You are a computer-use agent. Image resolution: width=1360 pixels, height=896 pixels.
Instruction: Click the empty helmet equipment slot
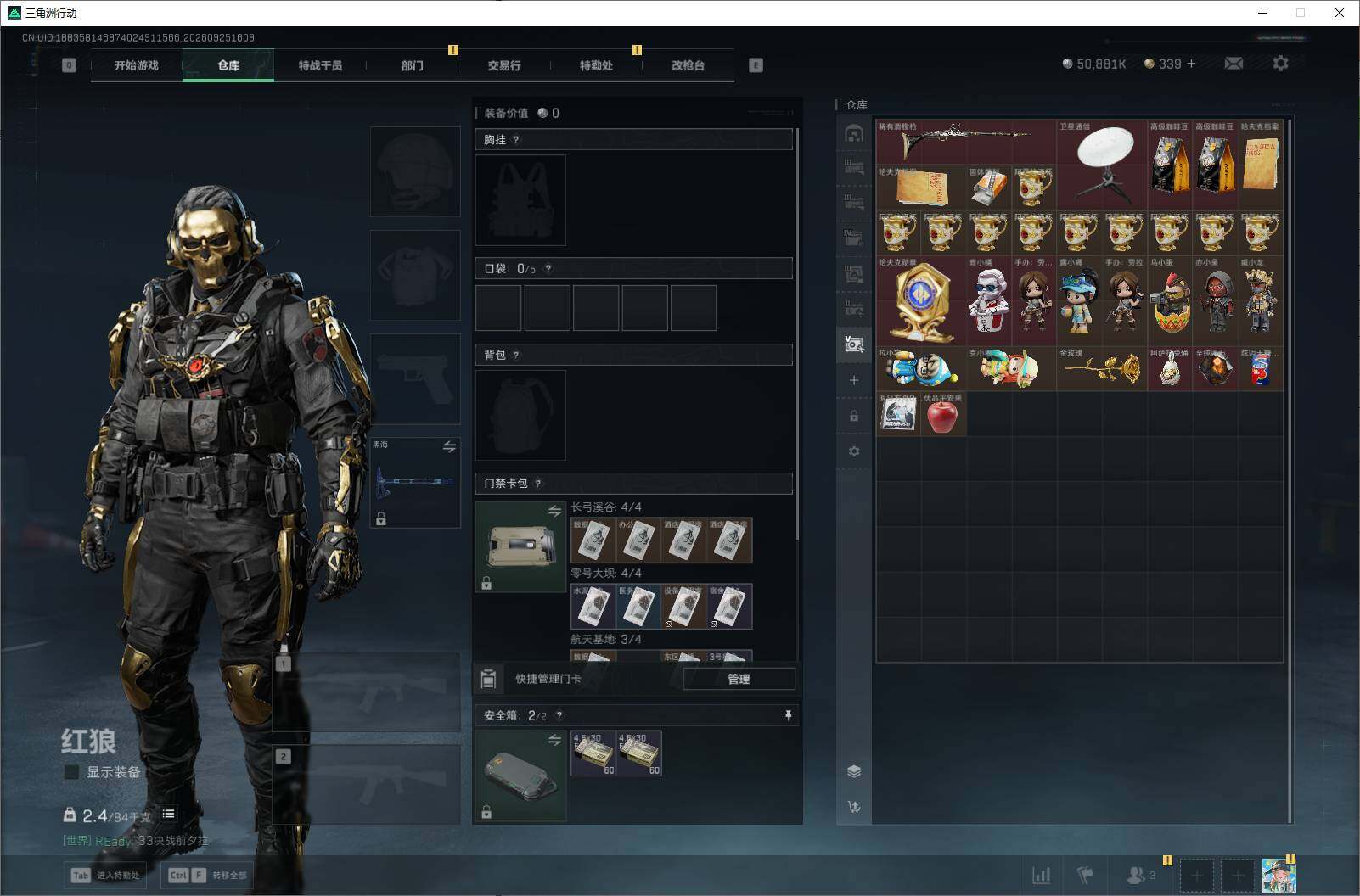(415, 171)
